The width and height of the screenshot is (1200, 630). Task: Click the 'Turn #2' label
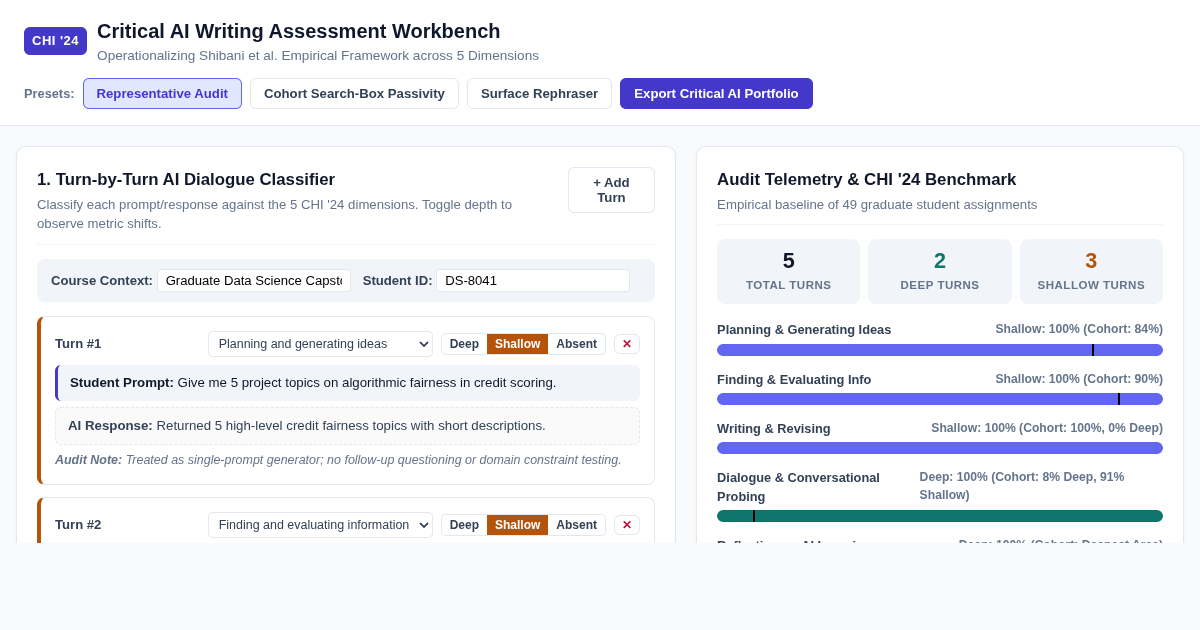pos(78,525)
